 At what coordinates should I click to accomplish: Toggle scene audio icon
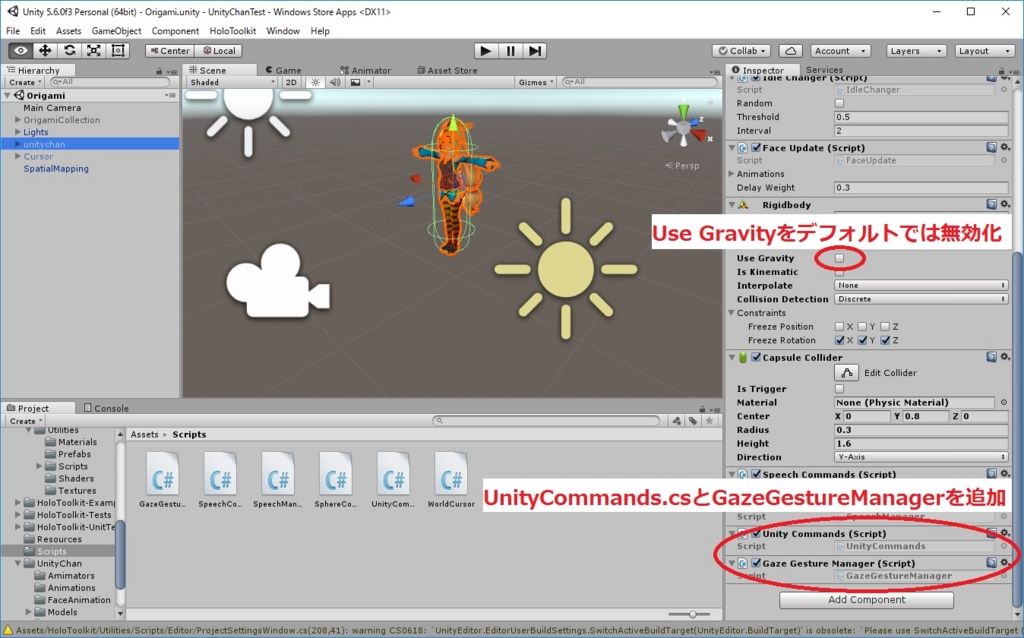tap(335, 82)
